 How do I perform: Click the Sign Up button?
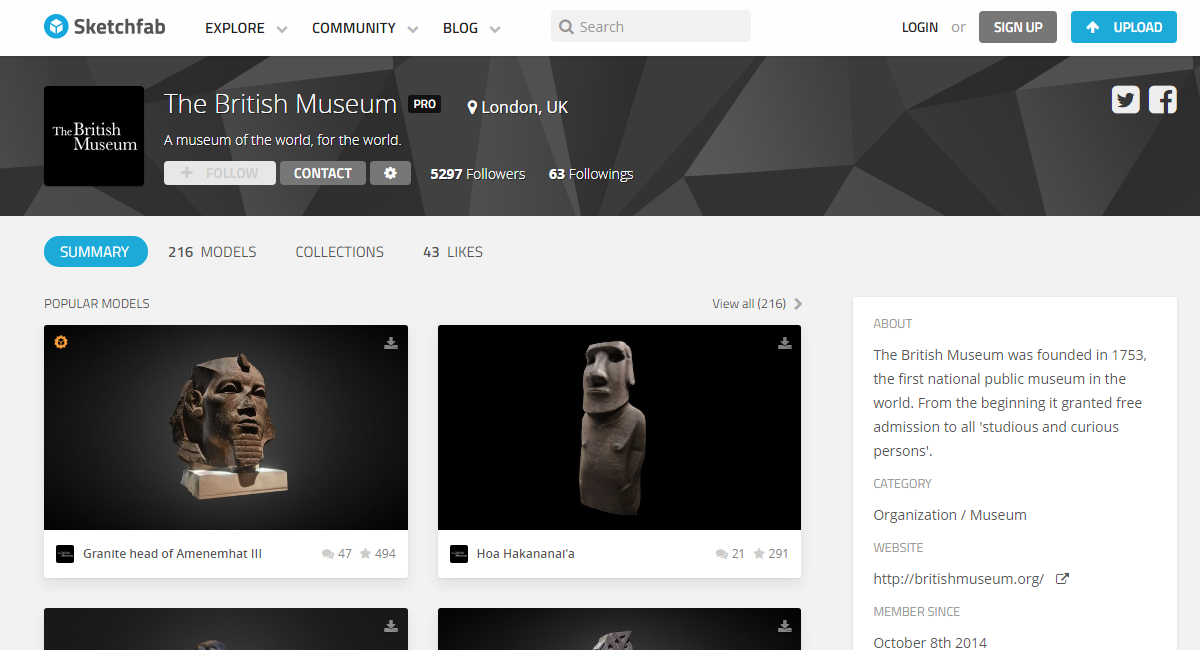tap(1018, 27)
